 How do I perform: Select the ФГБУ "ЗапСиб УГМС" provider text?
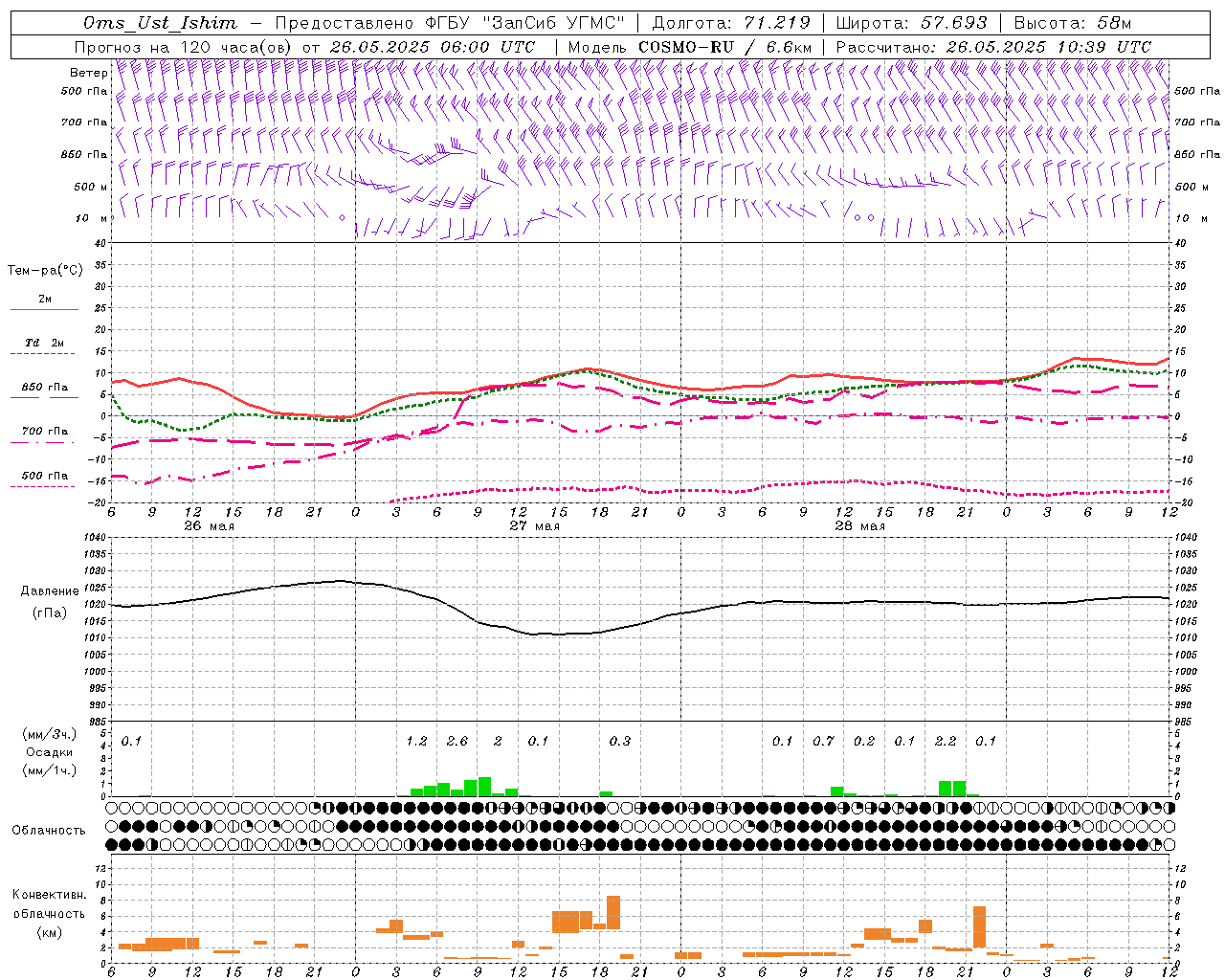(524, 23)
